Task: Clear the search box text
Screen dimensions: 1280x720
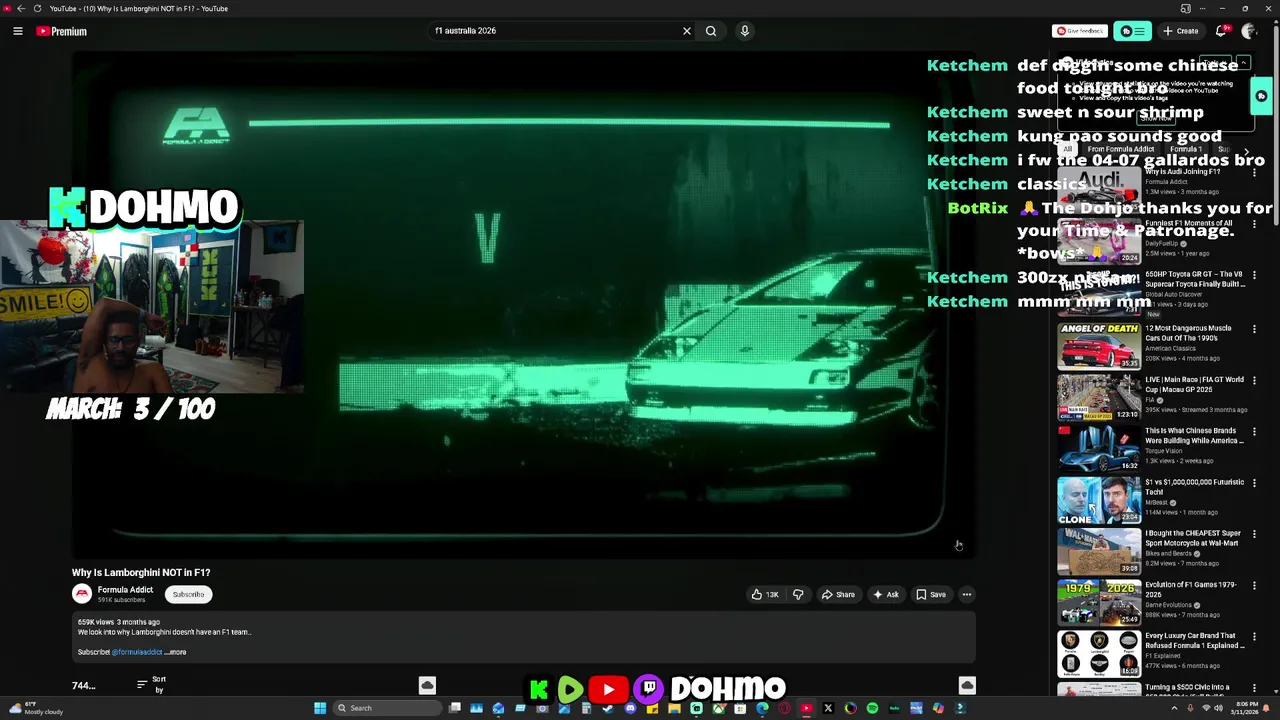Action: (x=687, y=31)
